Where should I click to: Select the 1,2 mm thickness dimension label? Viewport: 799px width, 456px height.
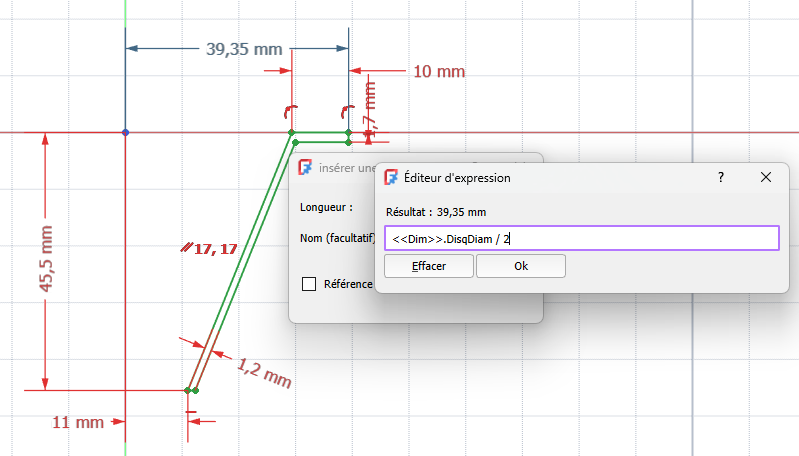tap(264, 372)
